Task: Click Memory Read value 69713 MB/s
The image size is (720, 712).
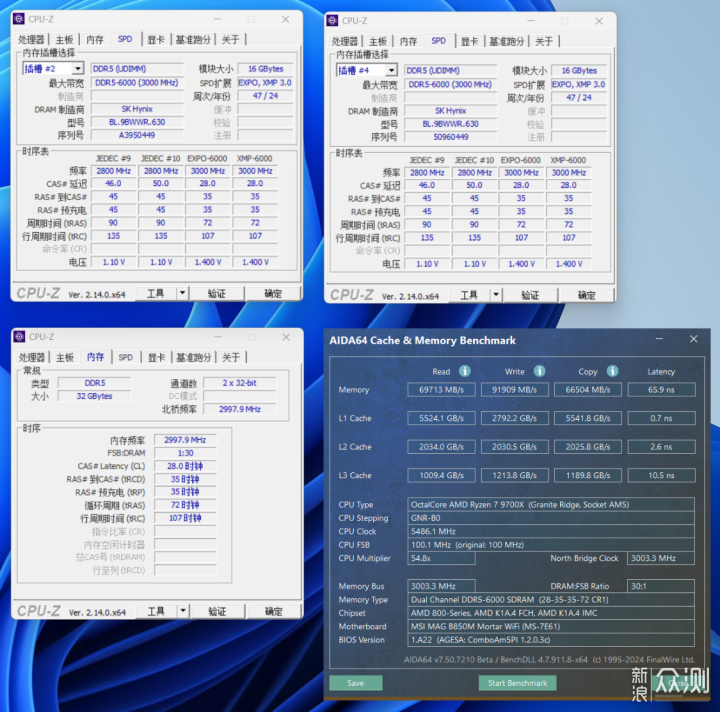Action: tap(441, 390)
